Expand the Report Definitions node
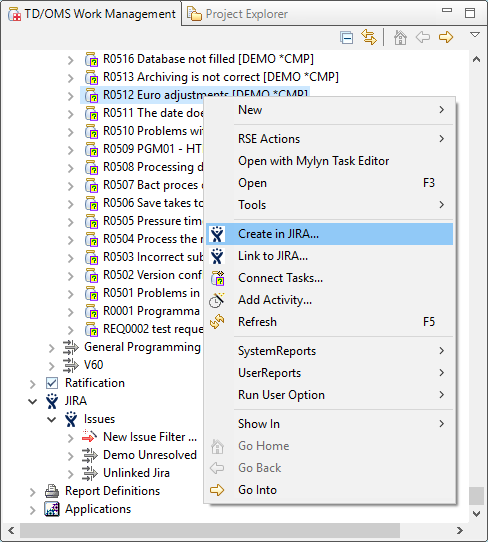488x542 pixels. click(x=32, y=492)
